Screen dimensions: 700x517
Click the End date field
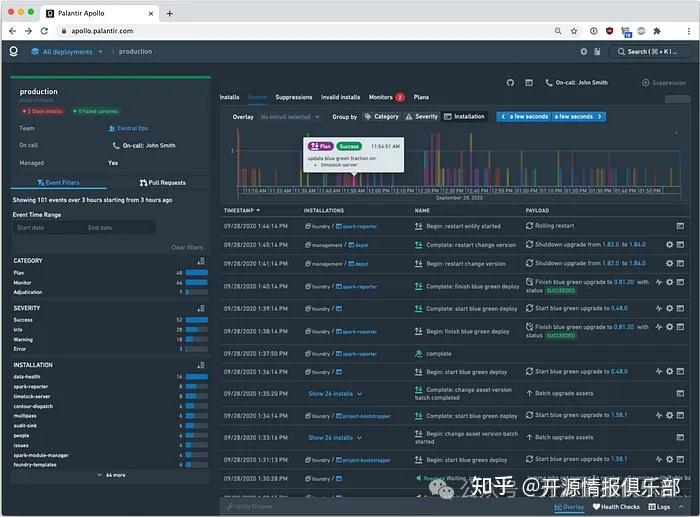pos(120,228)
